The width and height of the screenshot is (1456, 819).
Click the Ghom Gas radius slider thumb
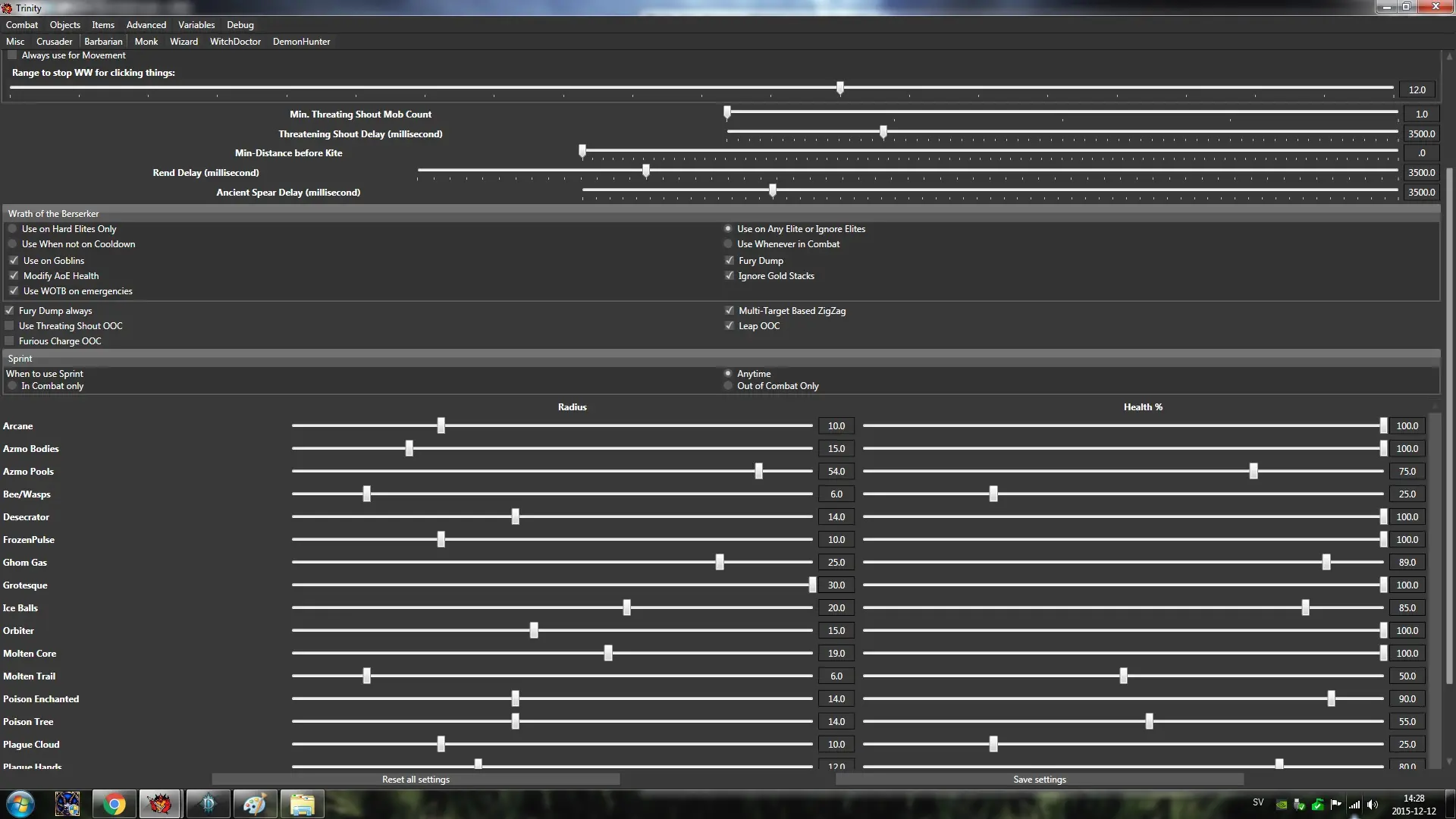pyautogui.click(x=720, y=563)
